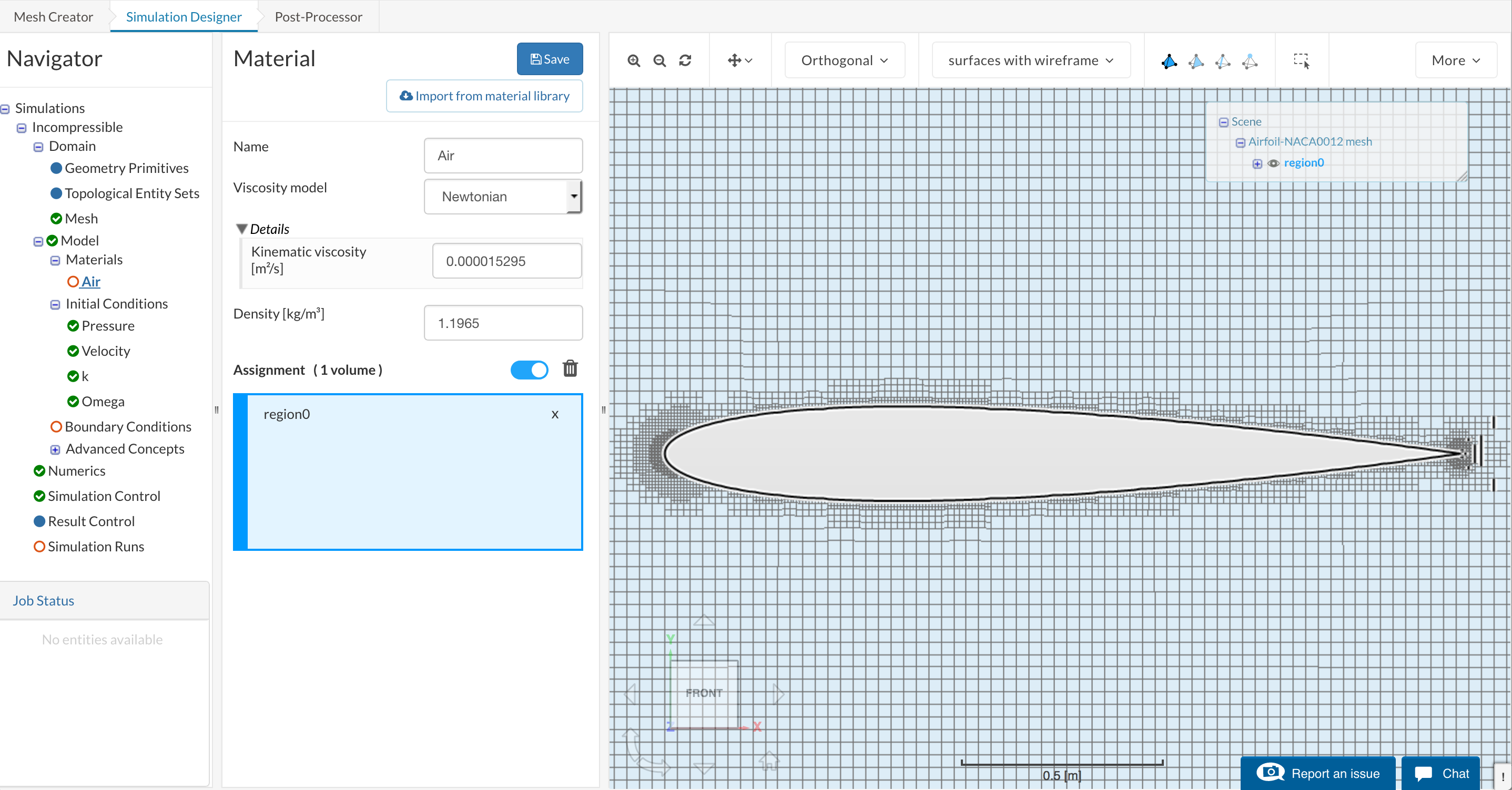
Task: Switch to the Mesh Creator tab
Action: tap(53, 16)
